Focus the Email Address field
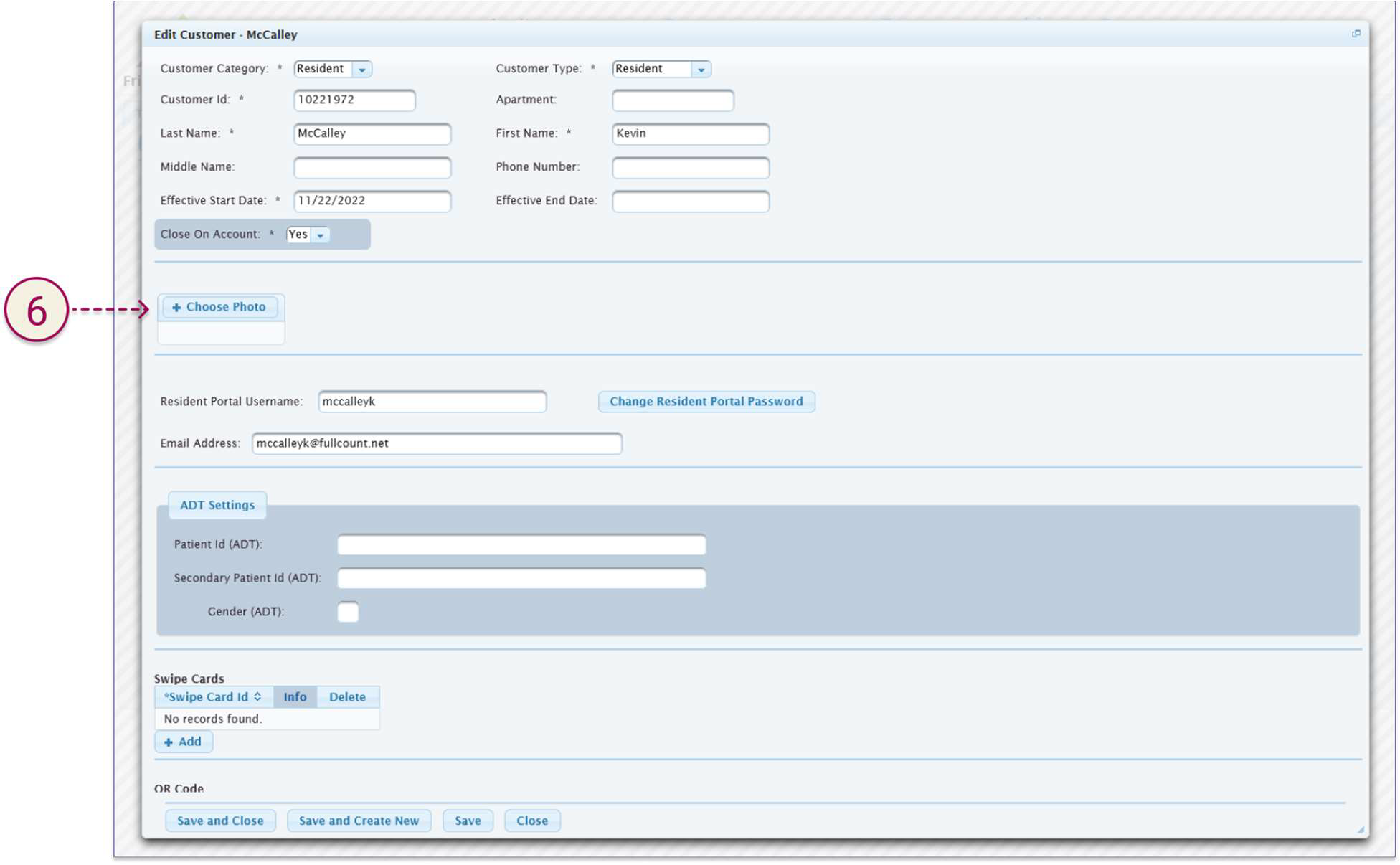 (436, 443)
